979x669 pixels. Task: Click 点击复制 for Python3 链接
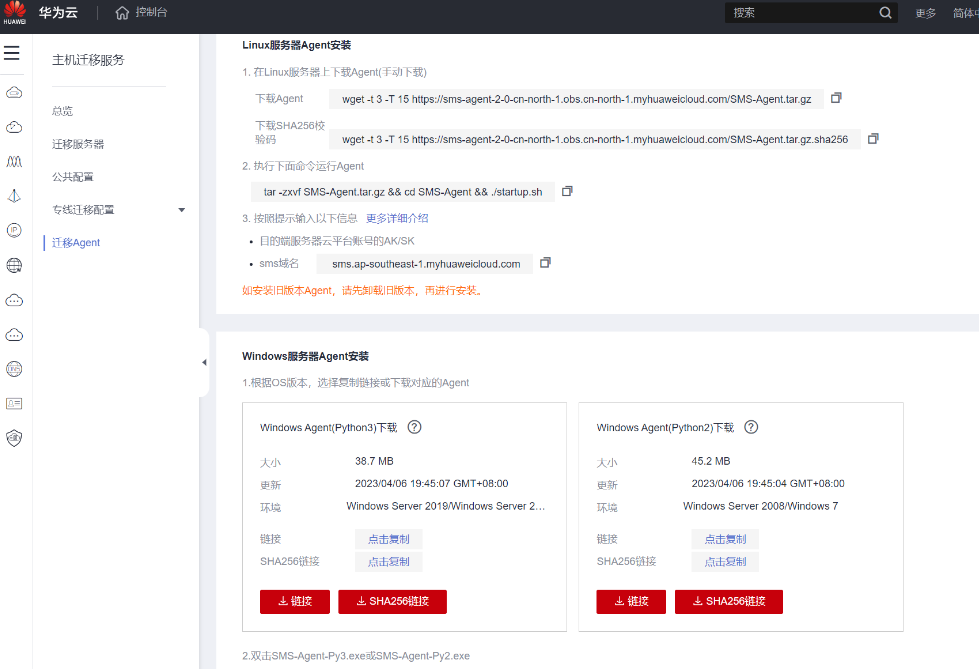tap(388, 539)
